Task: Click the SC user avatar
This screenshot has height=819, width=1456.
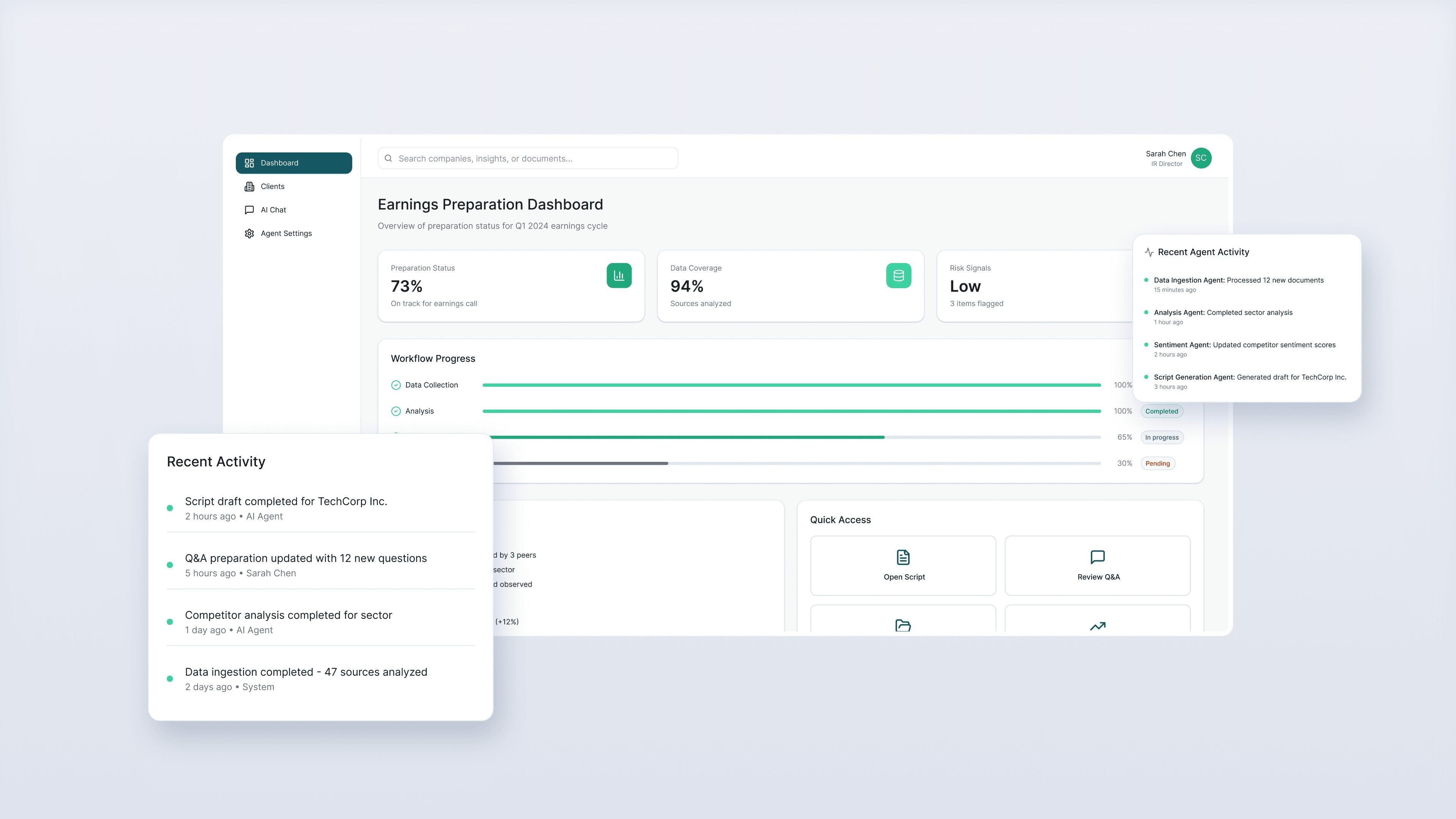Action: click(1200, 158)
